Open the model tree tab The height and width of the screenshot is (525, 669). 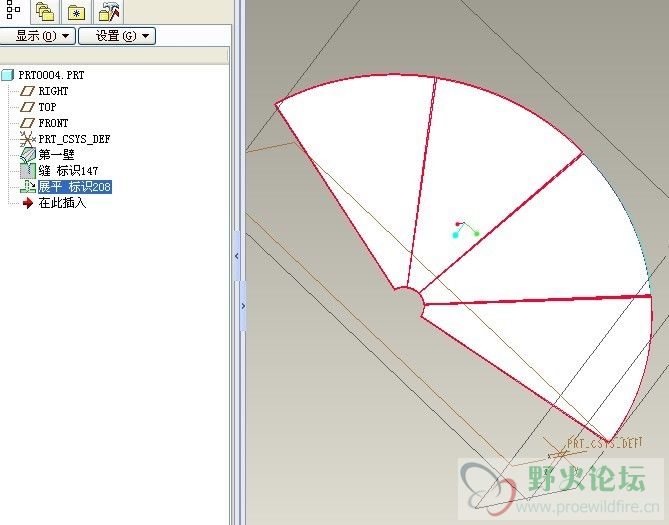(13, 10)
